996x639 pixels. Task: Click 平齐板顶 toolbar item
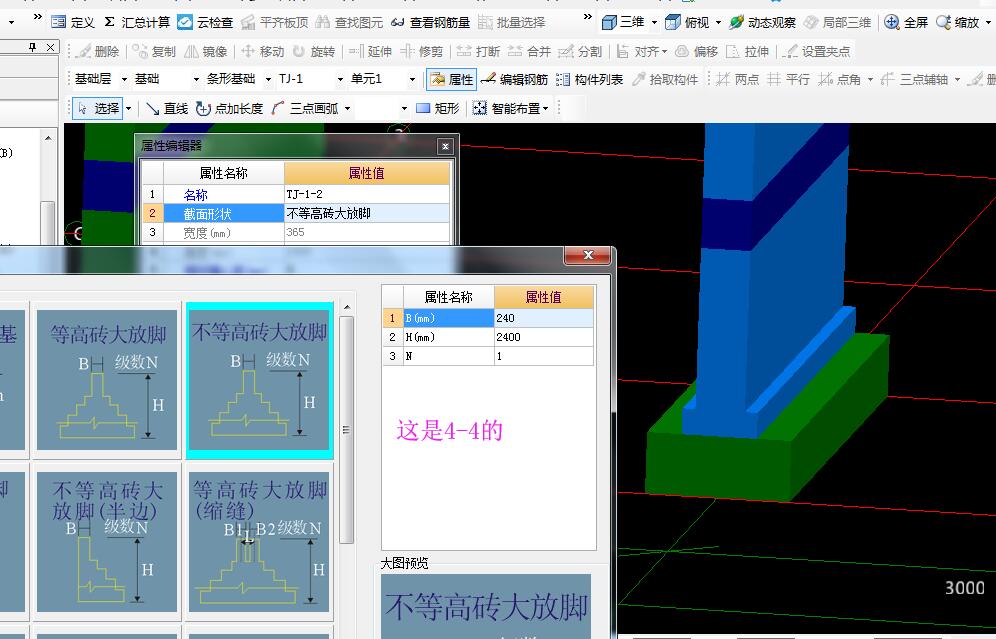pyautogui.click(x=275, y=22)
